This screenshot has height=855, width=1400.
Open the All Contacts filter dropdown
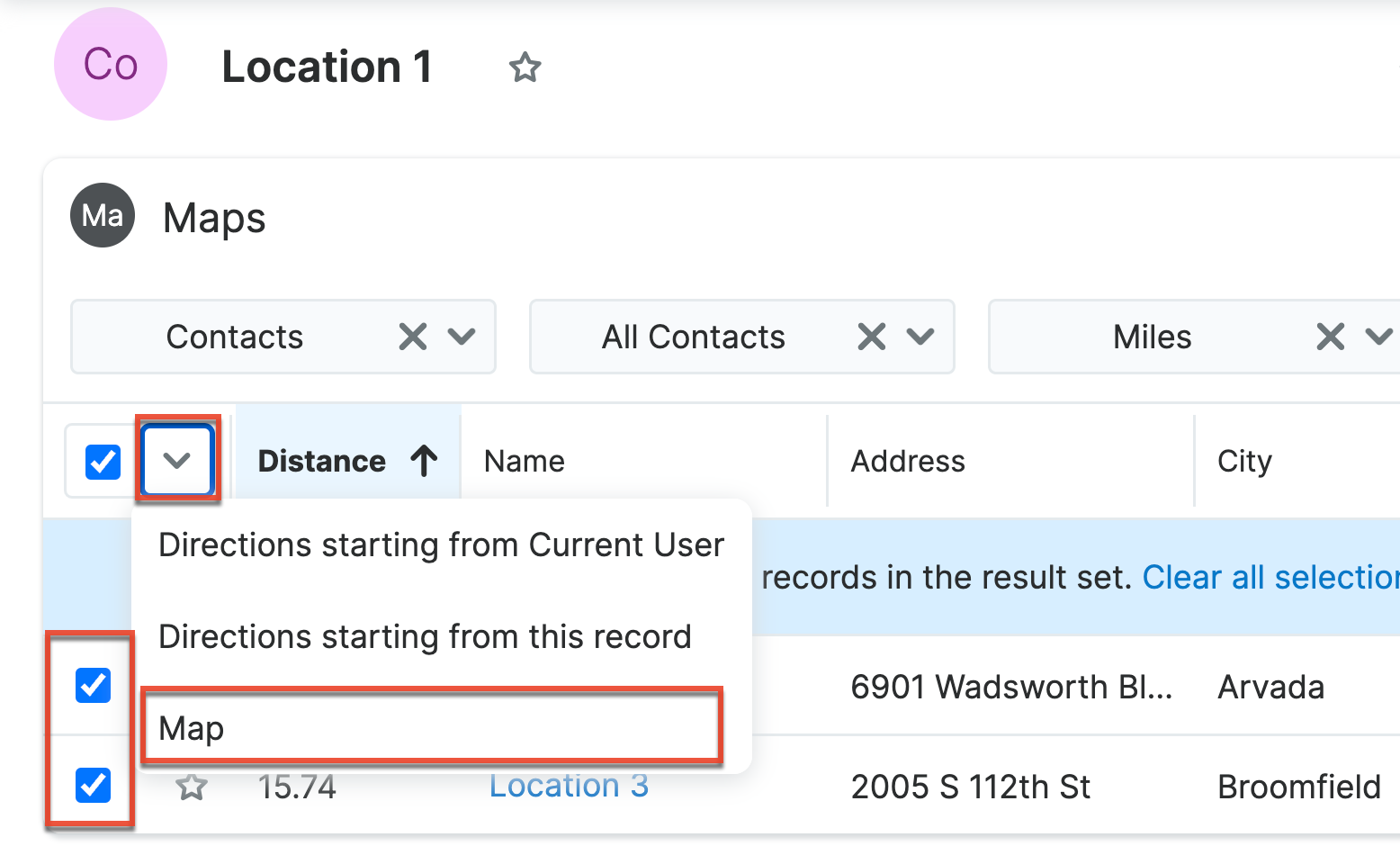920,337
